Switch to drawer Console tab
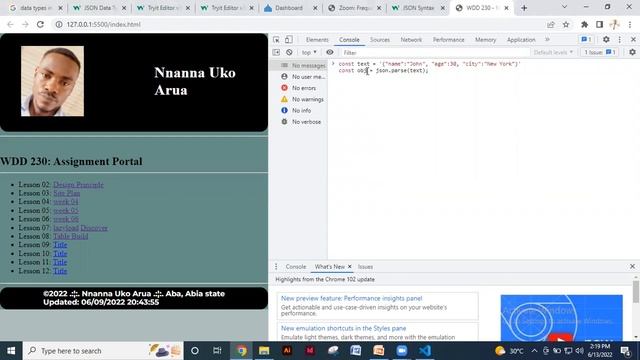 [296, 267]
